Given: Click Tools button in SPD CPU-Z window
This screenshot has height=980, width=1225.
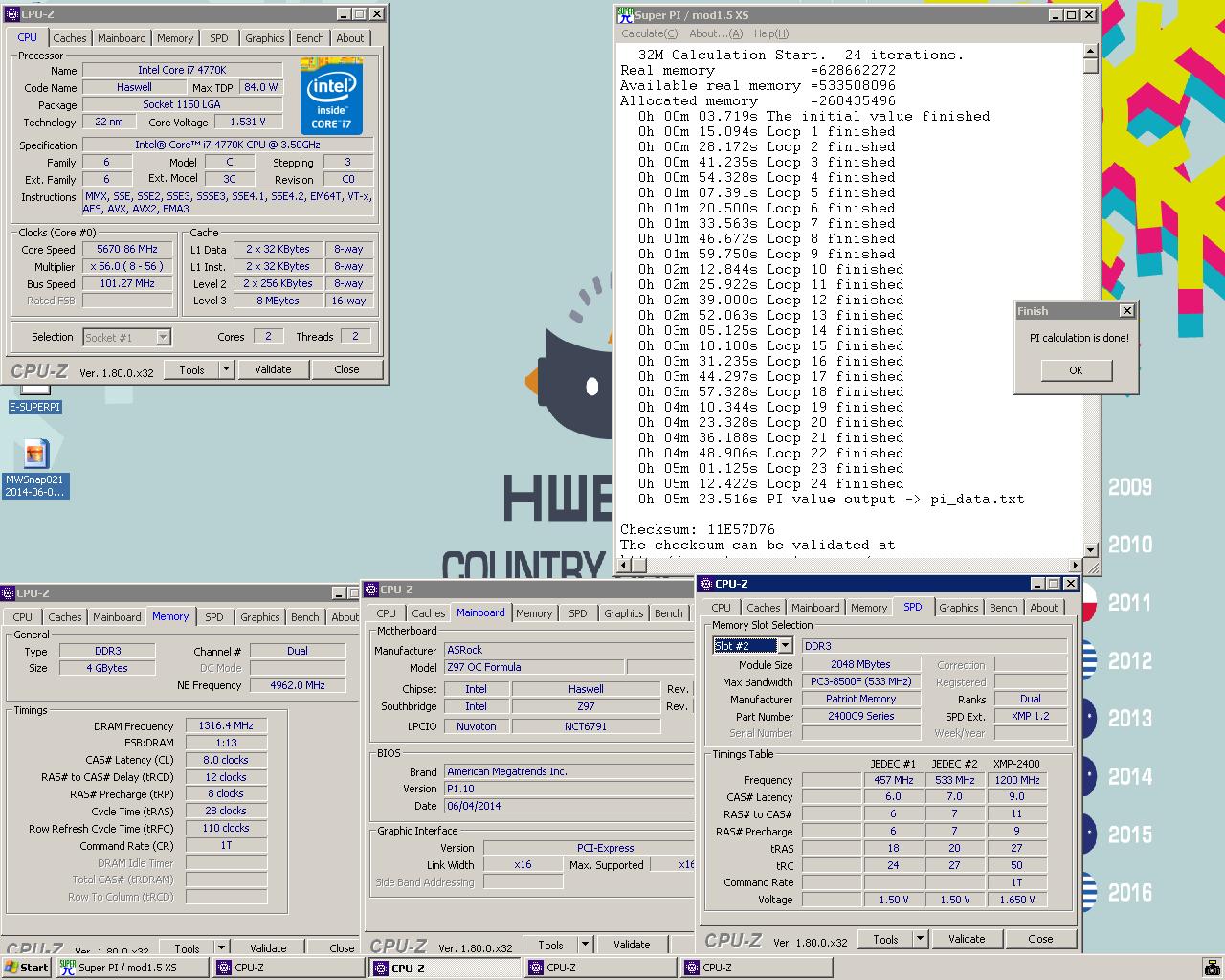Looking at the screenshot, I should pyautogui.click(x=885, y=939).
